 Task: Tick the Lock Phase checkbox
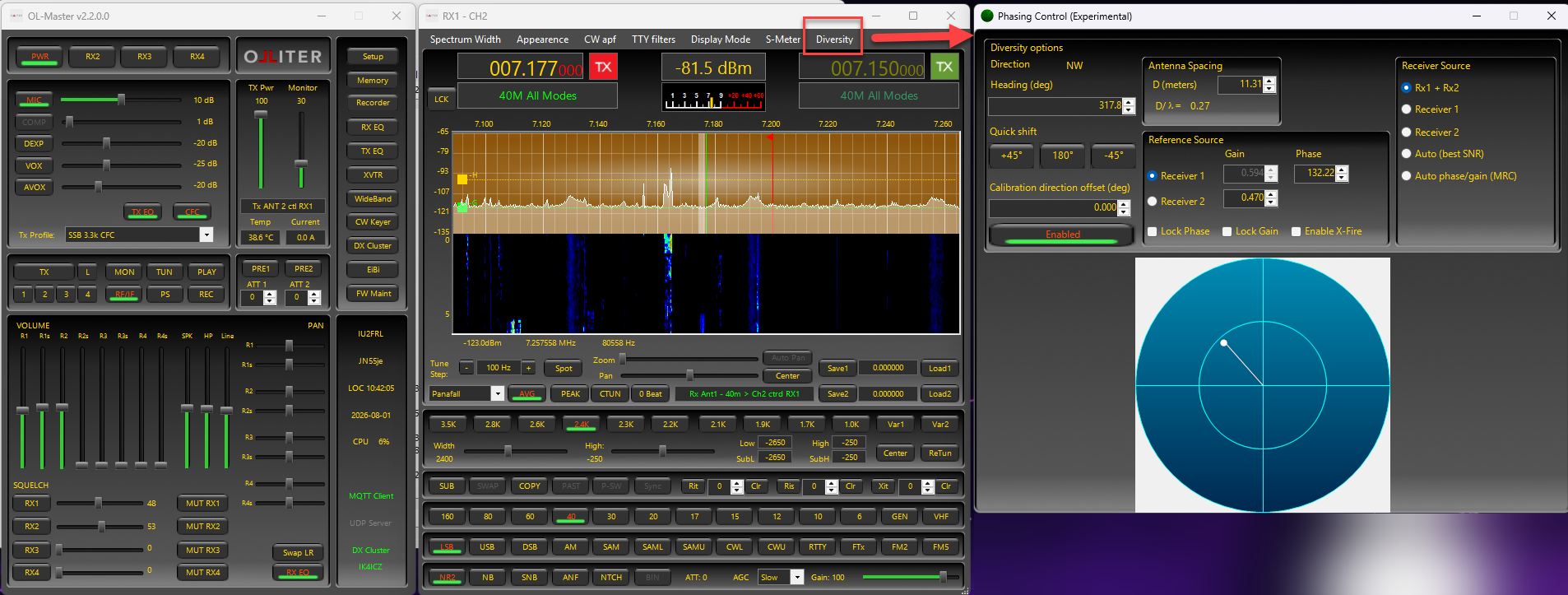[1153, 232]
